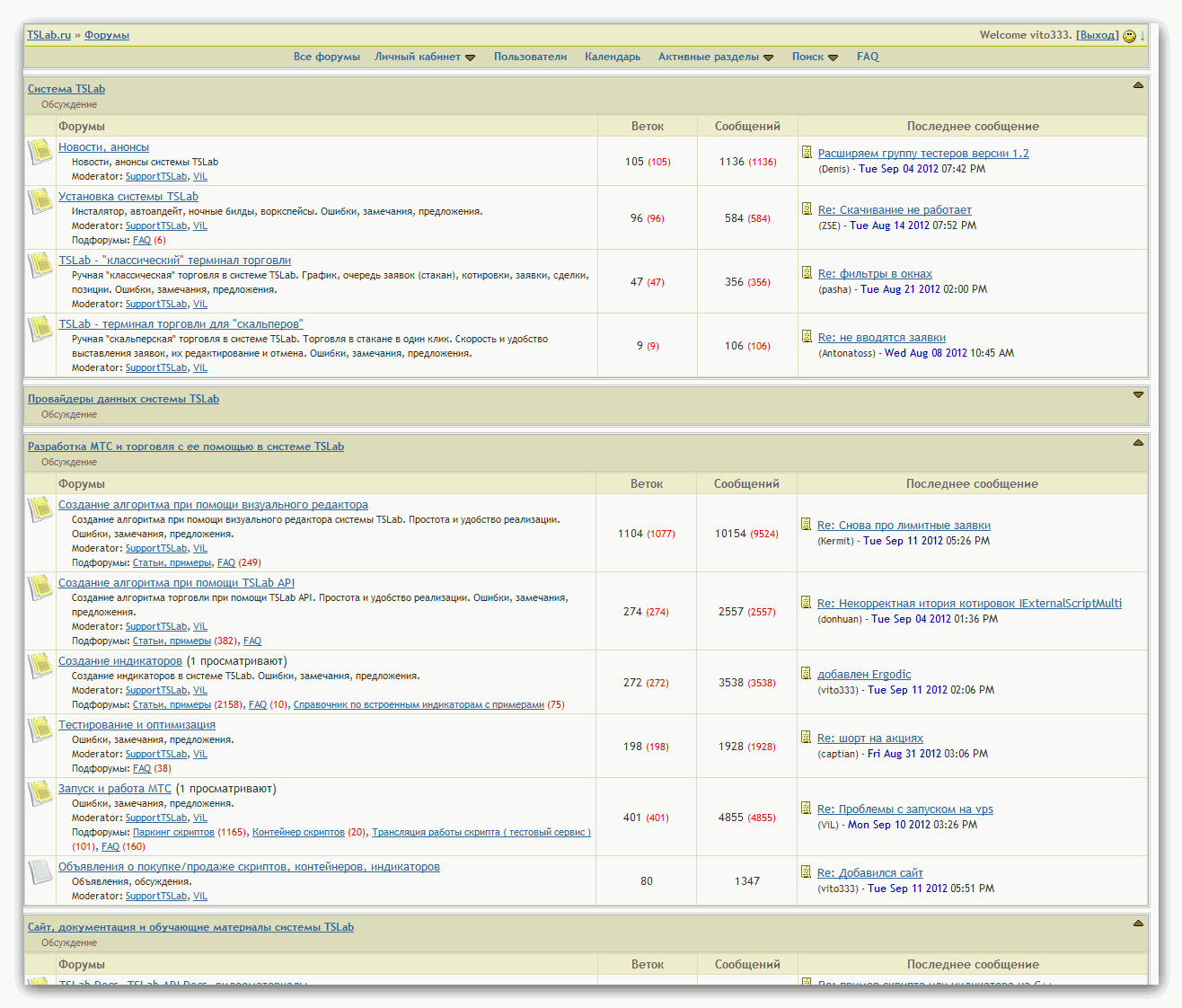Click post icon before добавлен Ergodic
Viewport: 1182px width, 1008px height.
[x=806, y=674]
